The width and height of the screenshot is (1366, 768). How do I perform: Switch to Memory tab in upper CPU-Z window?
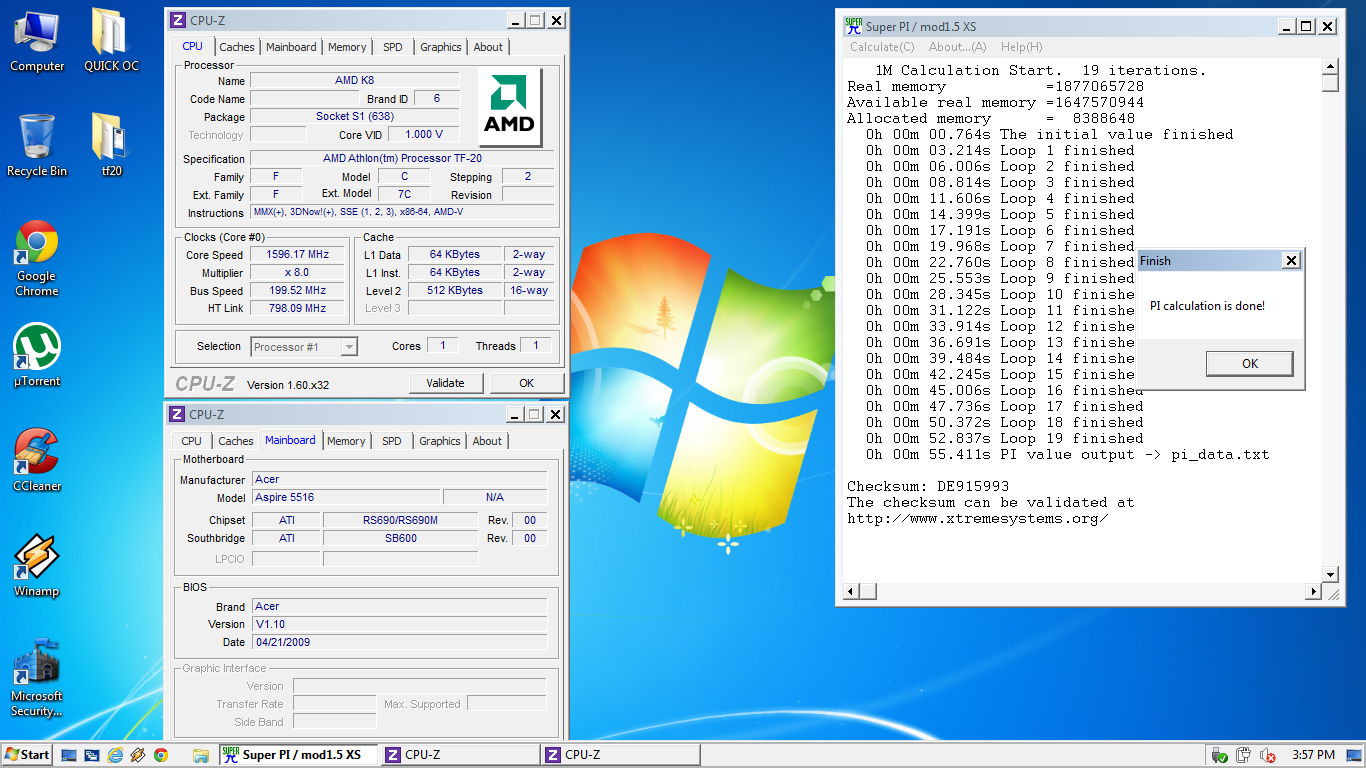(347, 47)
